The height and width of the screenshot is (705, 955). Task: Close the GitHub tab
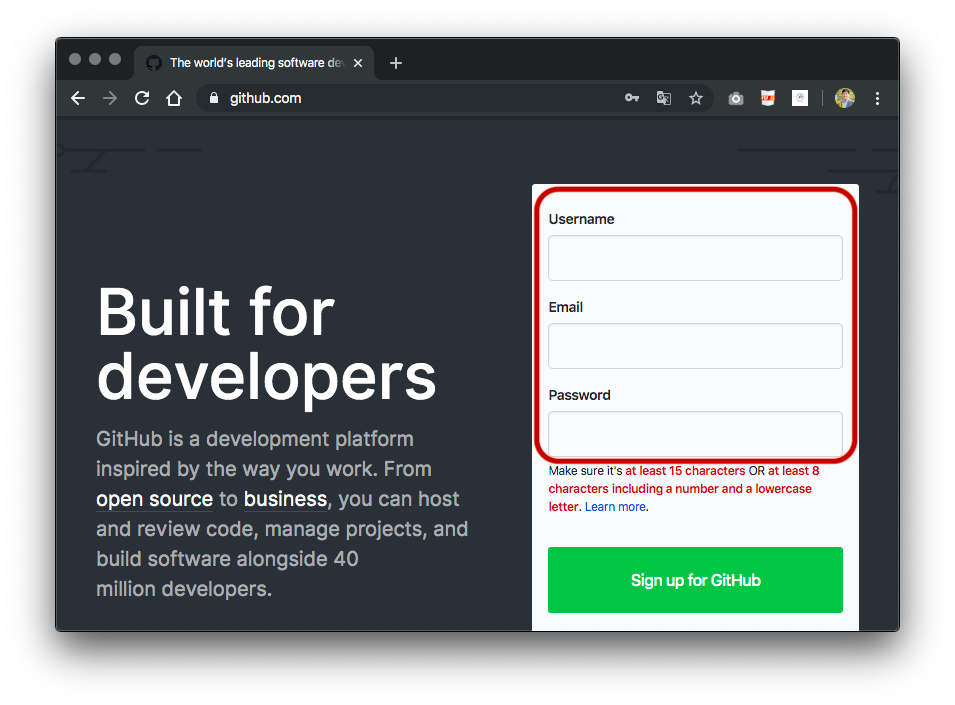(358, 63)
